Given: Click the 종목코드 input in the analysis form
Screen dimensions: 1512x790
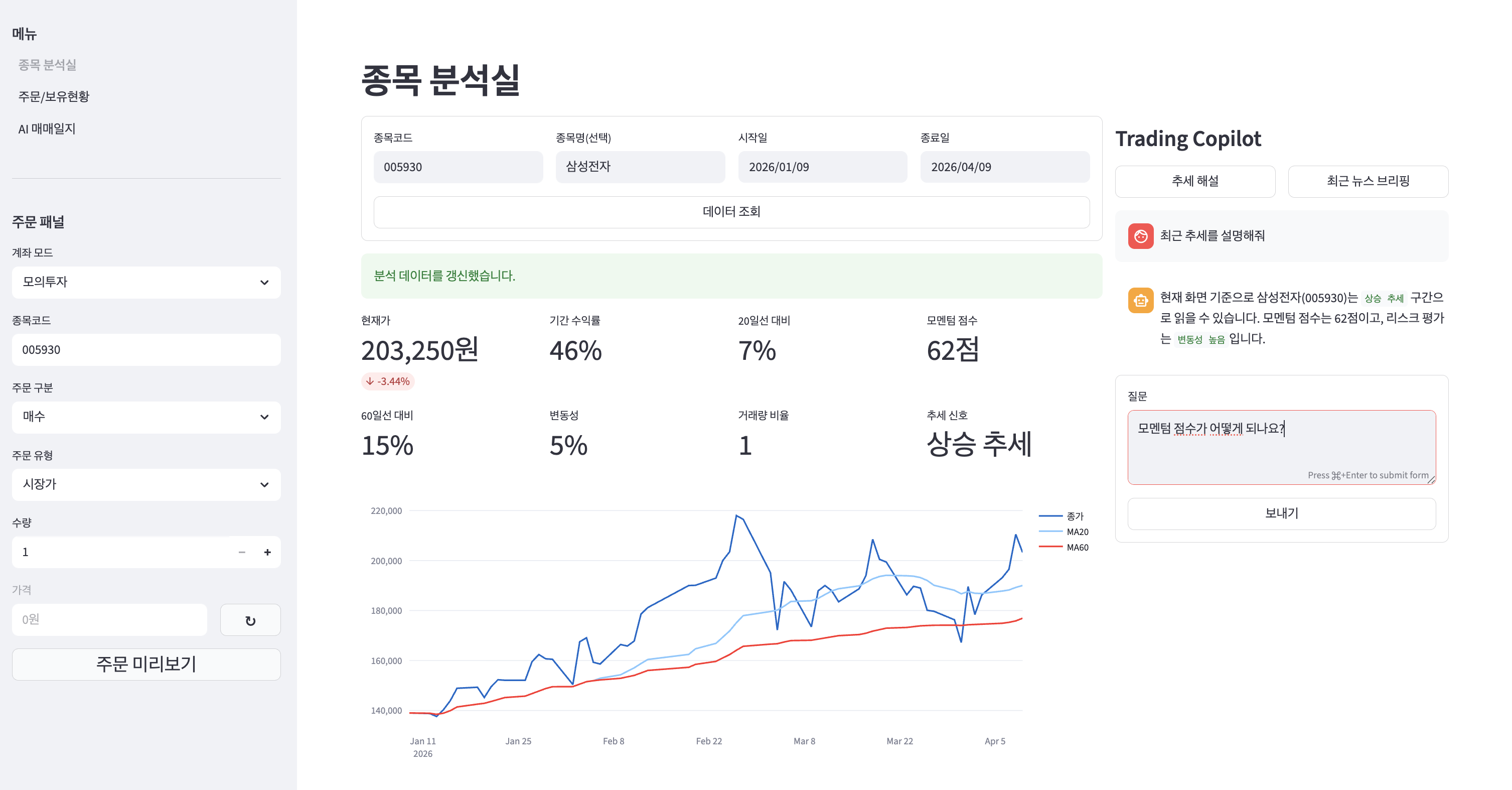Looking at the screenshot, I should [x=459, y=167].
